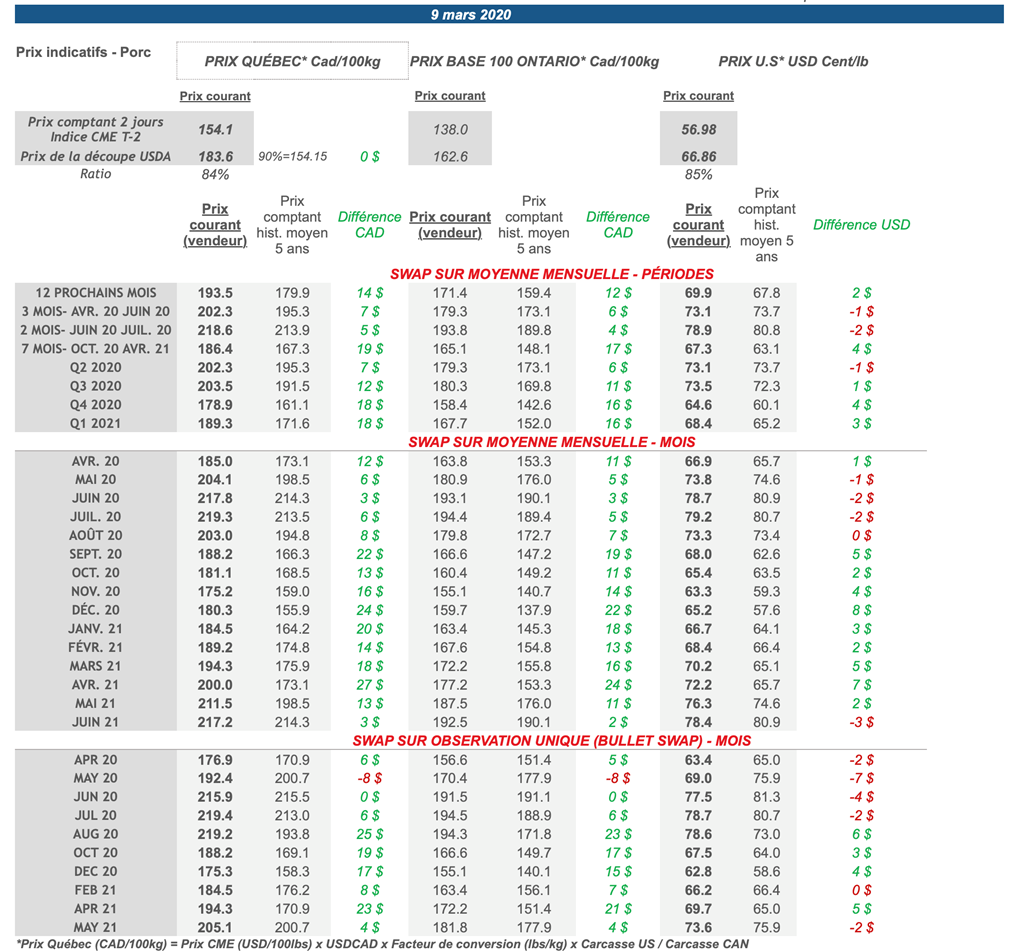Select the '12 PROCHAINS MOIS' row label
The image size is (1024, 951).
pos(96,293)
